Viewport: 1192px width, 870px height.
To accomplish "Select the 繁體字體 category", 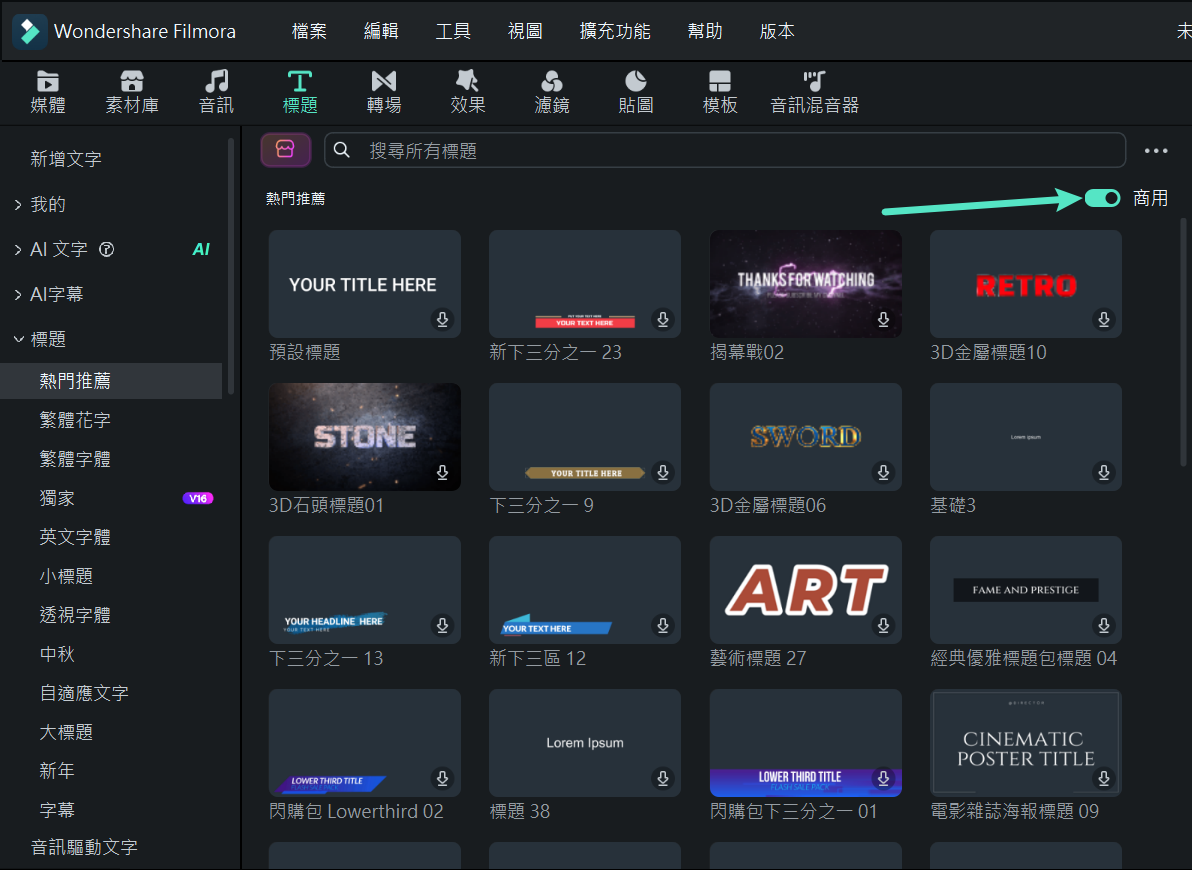I will [x=75, y=459].
